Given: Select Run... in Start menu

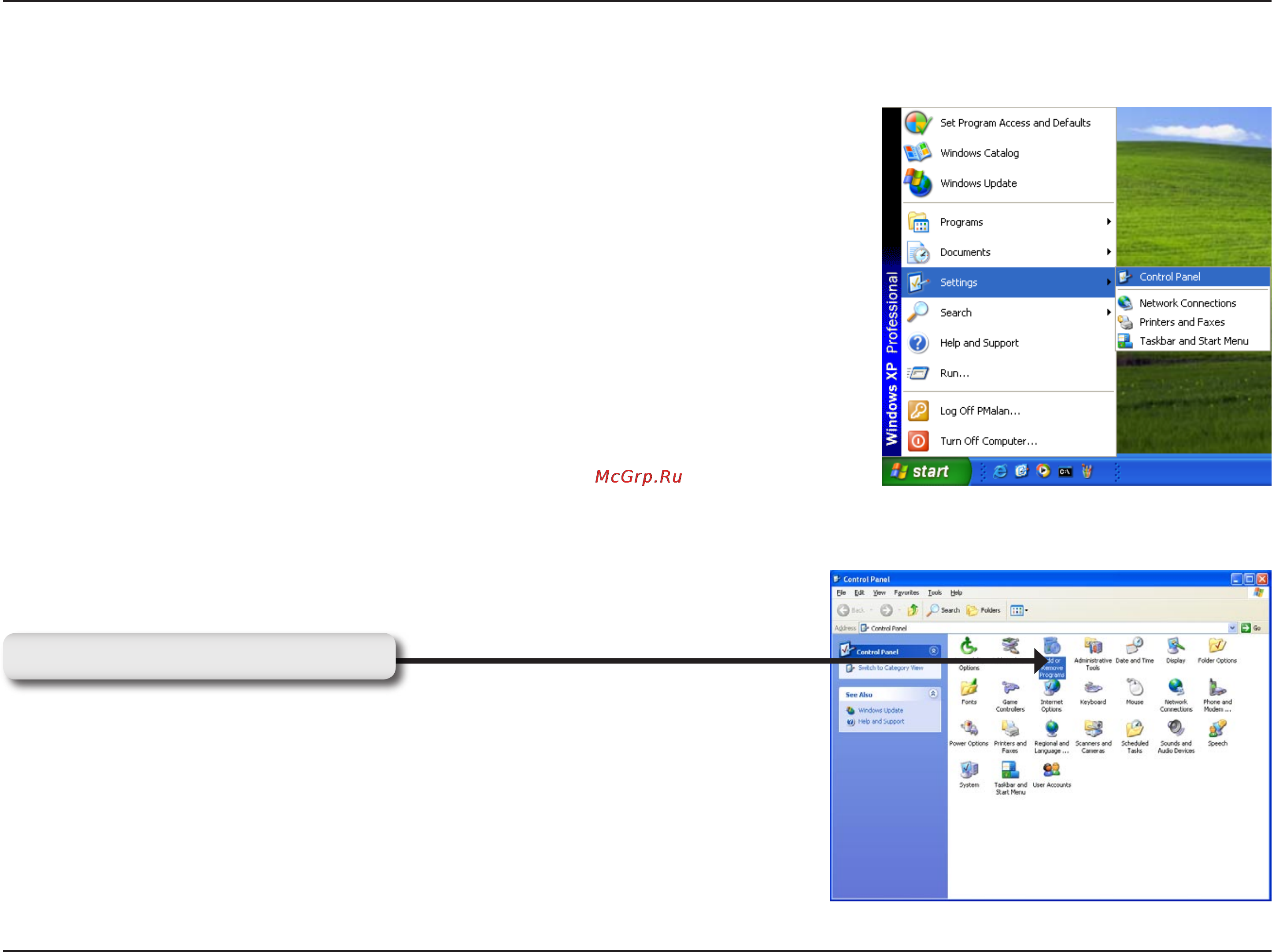Looking at the screenshot, I should point(1009,373).
